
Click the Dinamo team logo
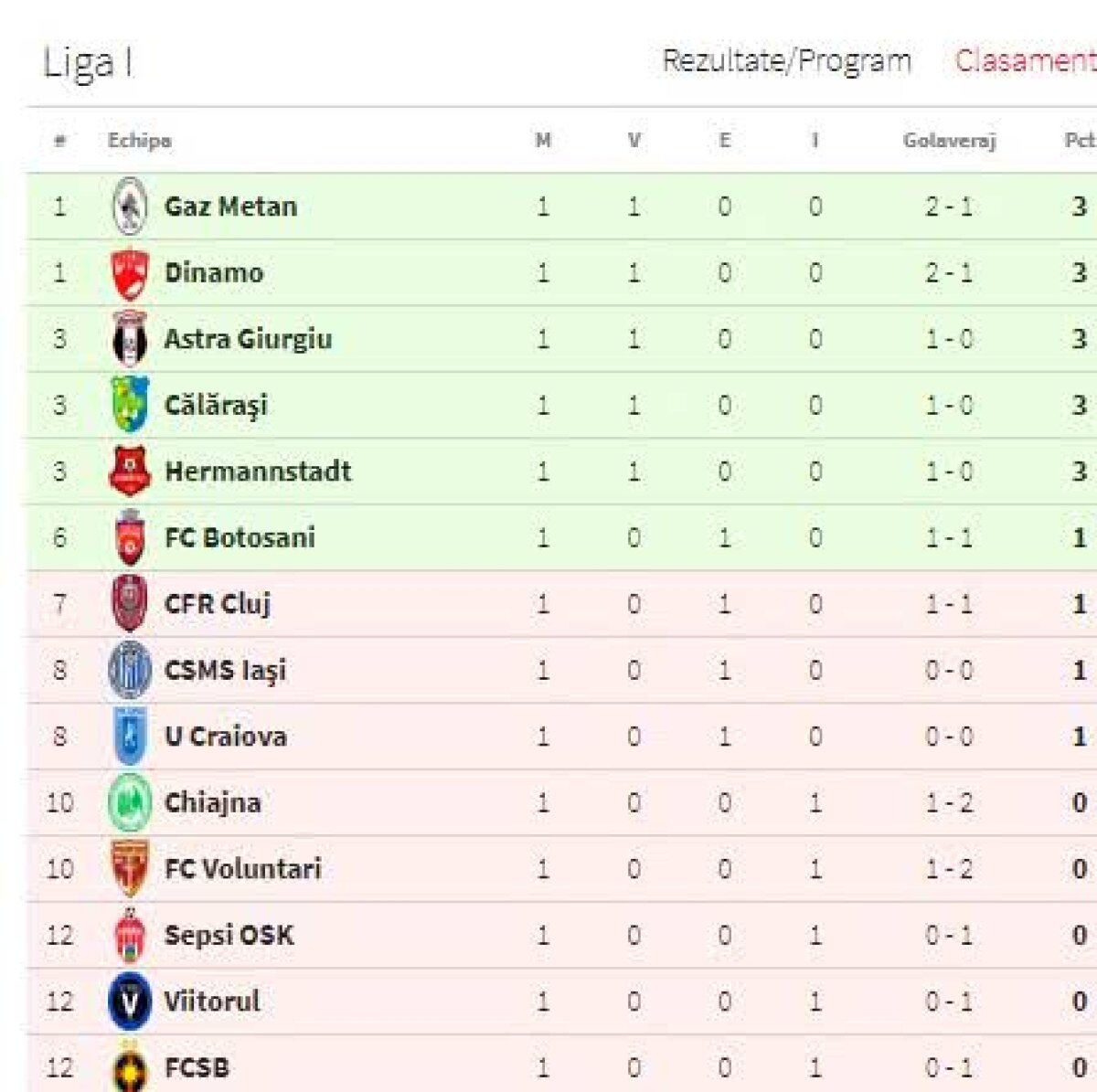pos(130,273)
